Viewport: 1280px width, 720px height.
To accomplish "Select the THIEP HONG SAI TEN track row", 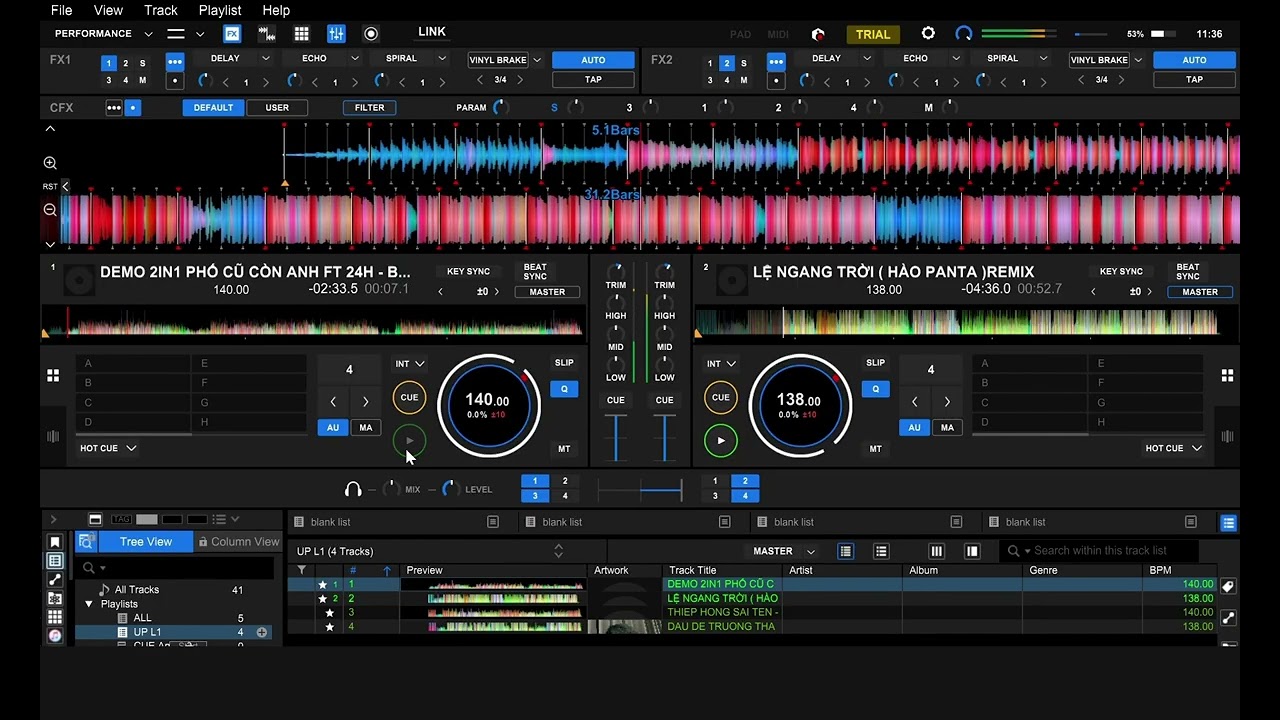I will pos(722,612).
